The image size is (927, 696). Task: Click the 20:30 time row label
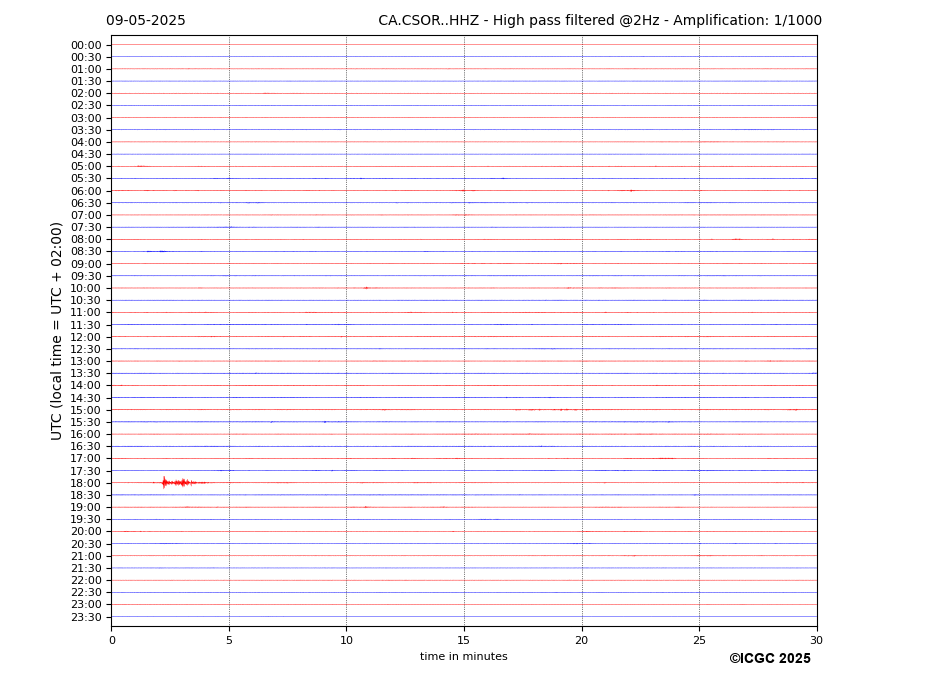coord(86,544)
